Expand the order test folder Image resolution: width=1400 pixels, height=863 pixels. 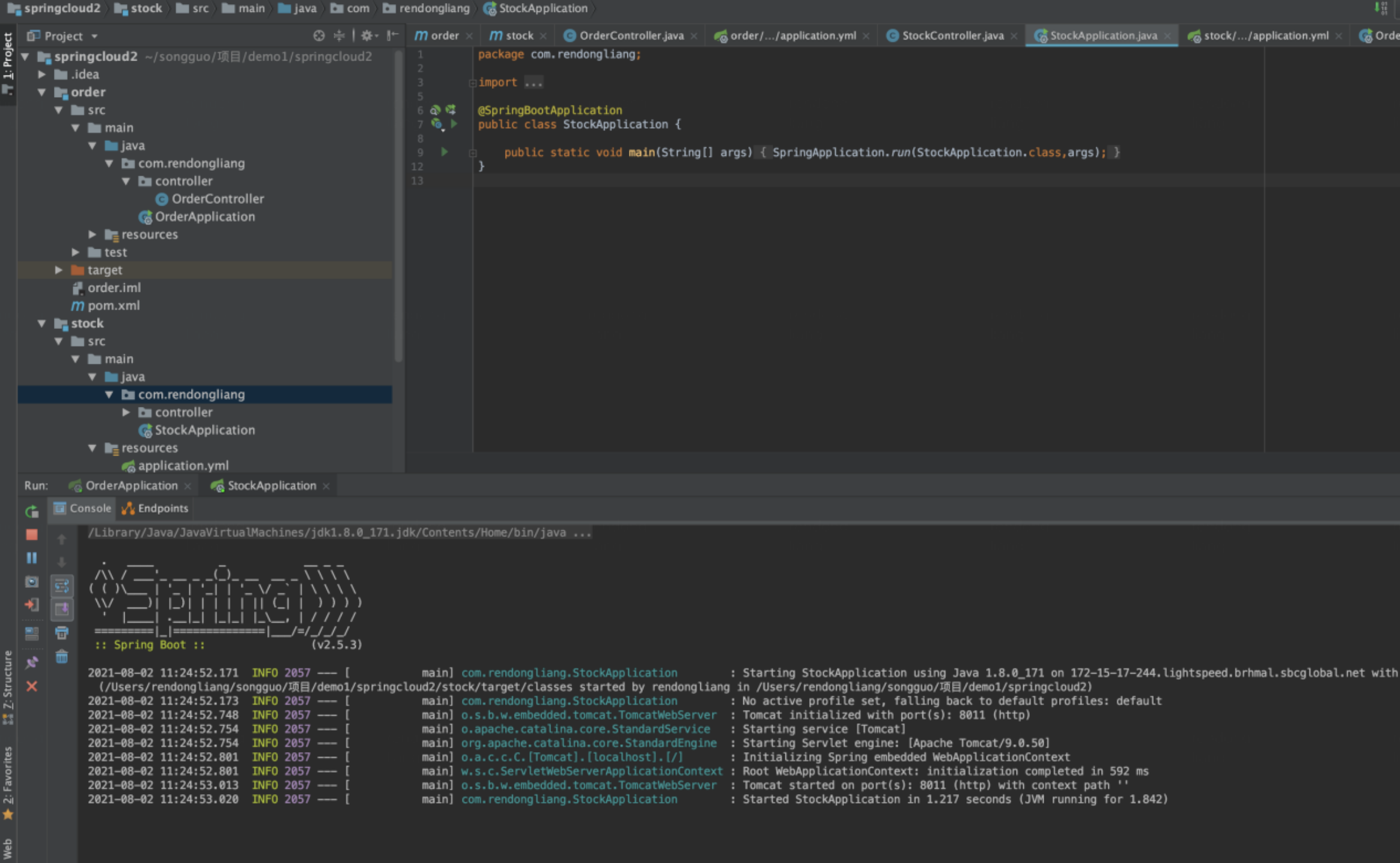pyautogui.click(x=75, y=252)
